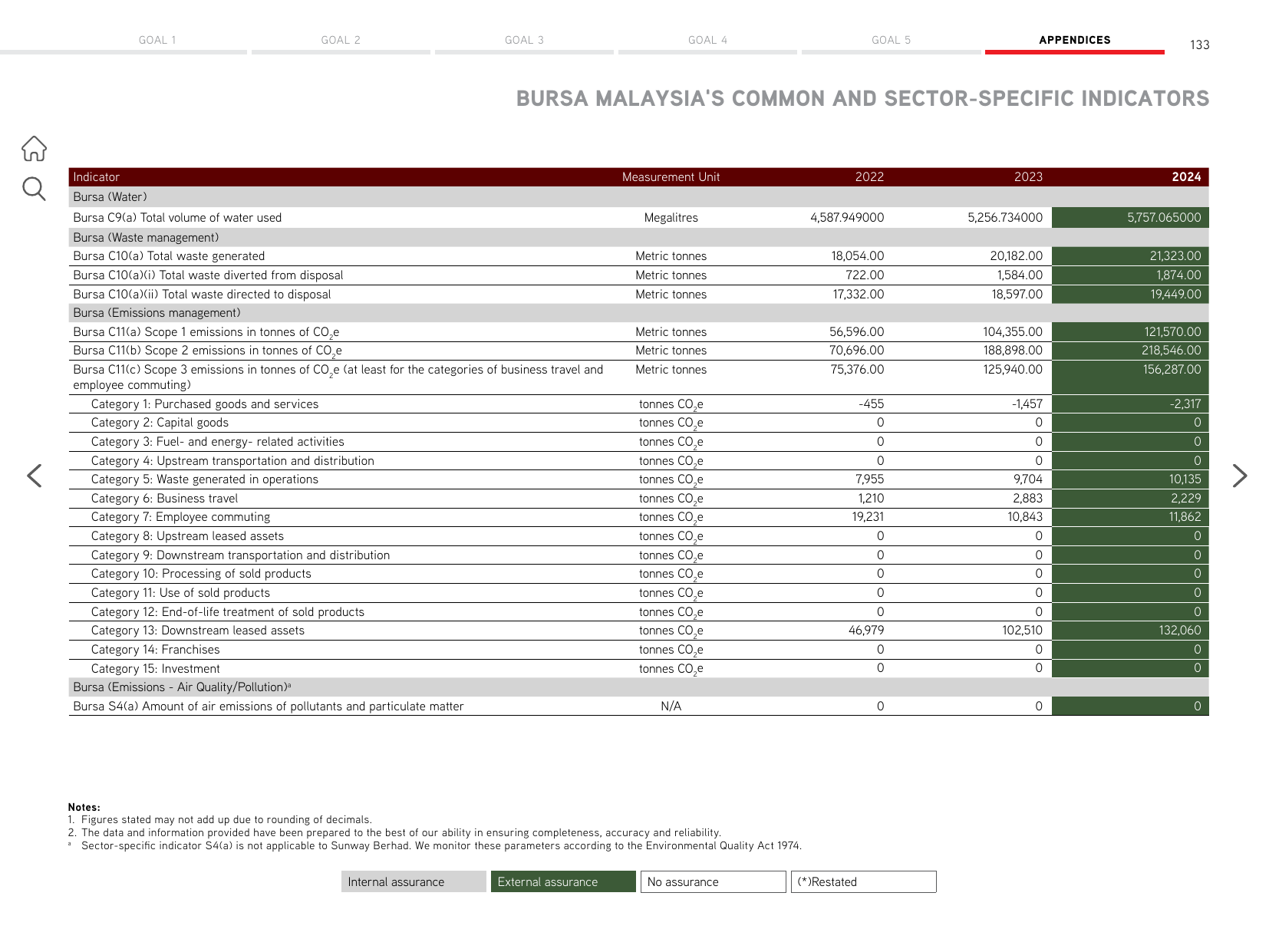Click the No assurance legend box
The image size is (1269, 952).
pyautogui.click(x=714, y=881)
